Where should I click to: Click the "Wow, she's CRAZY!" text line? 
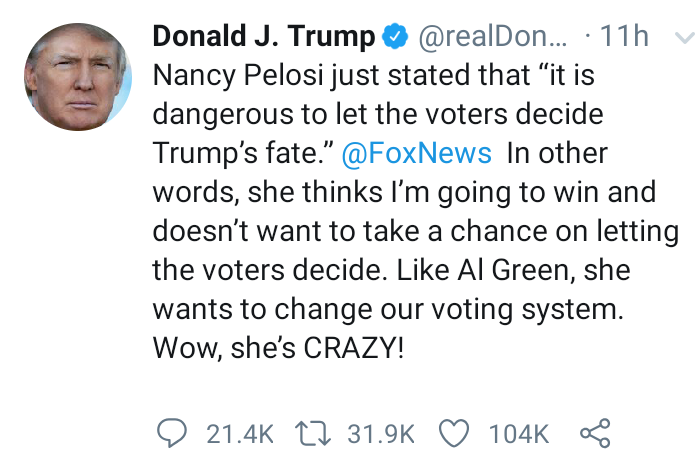pos(278,347)
